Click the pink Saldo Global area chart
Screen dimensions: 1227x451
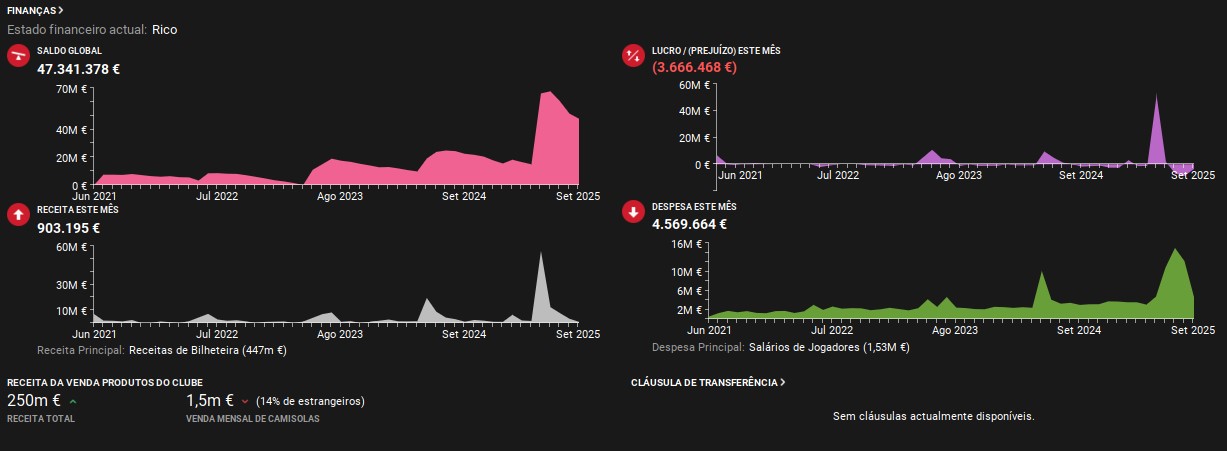[x=336, y=138]
